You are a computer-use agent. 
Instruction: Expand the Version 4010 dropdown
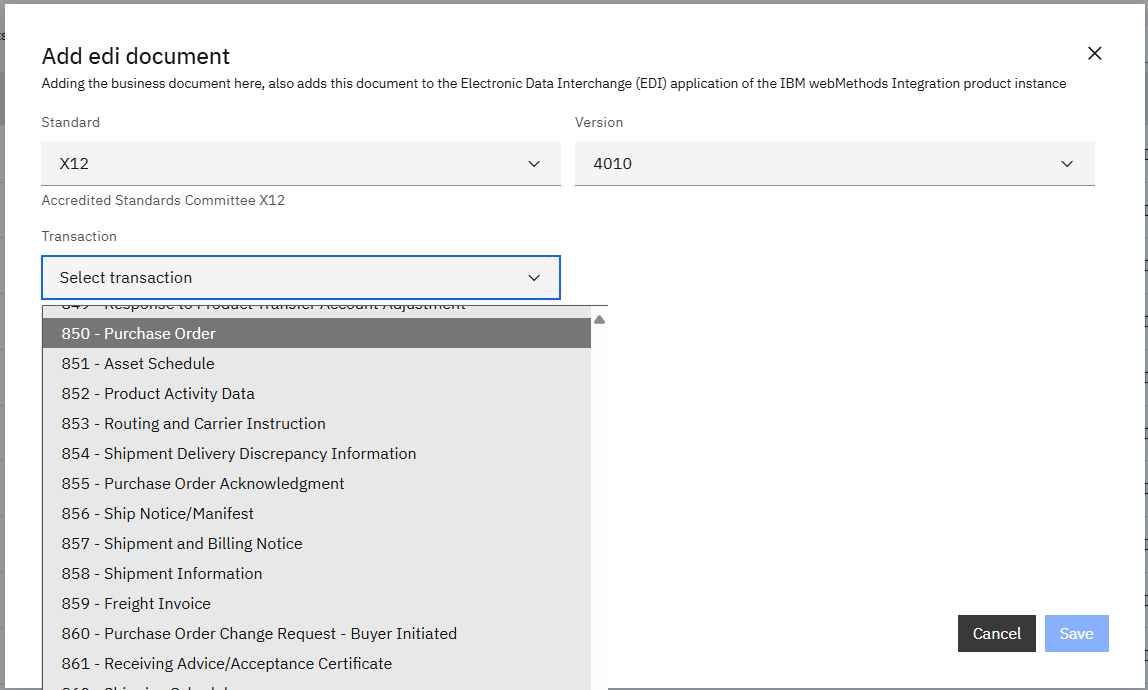833,163
